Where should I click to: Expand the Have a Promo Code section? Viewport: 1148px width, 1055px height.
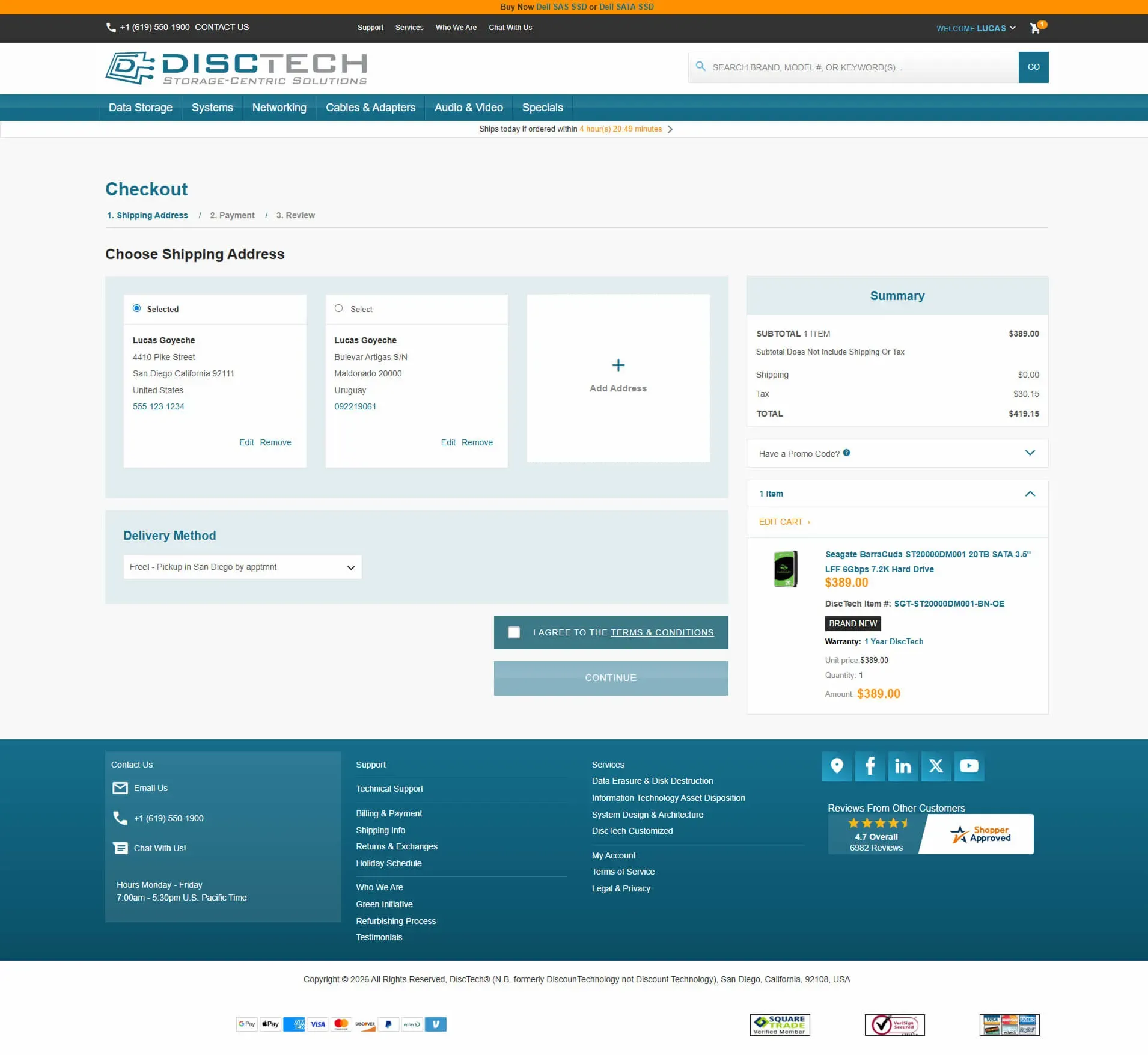[1030, 453]
